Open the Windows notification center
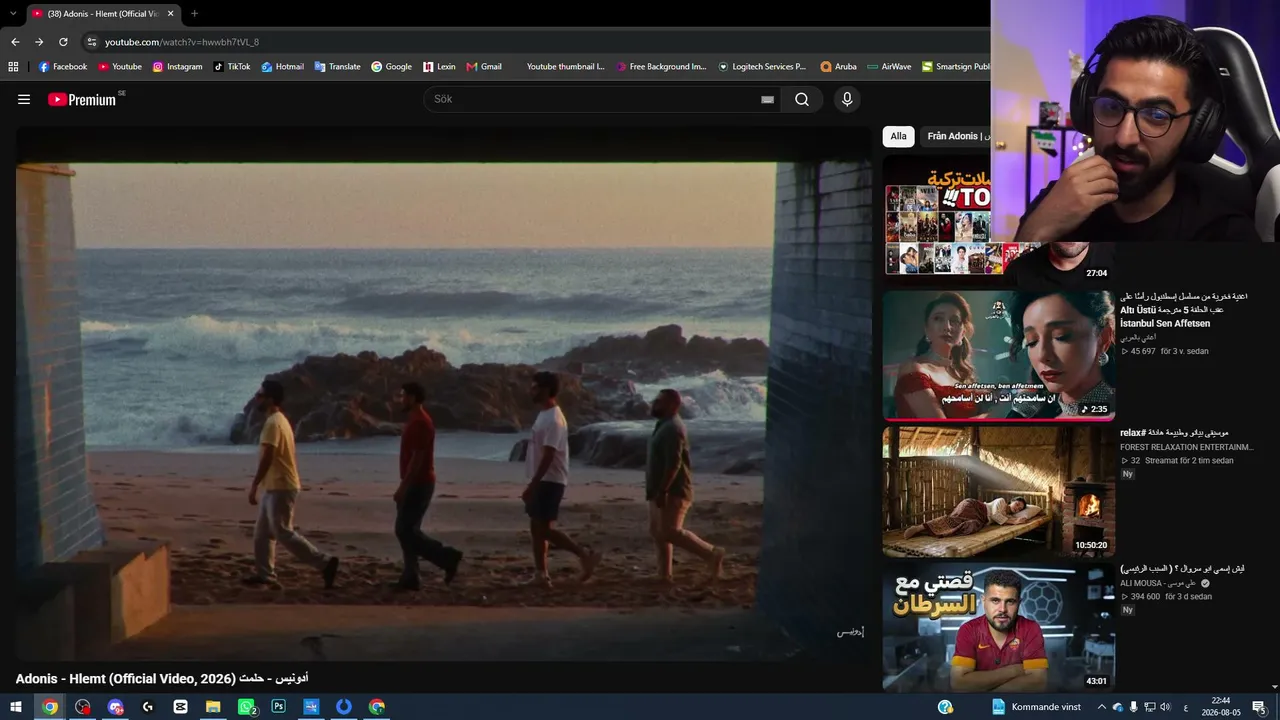This screenshot has height=720, width=1280. tap(1259, 707)
